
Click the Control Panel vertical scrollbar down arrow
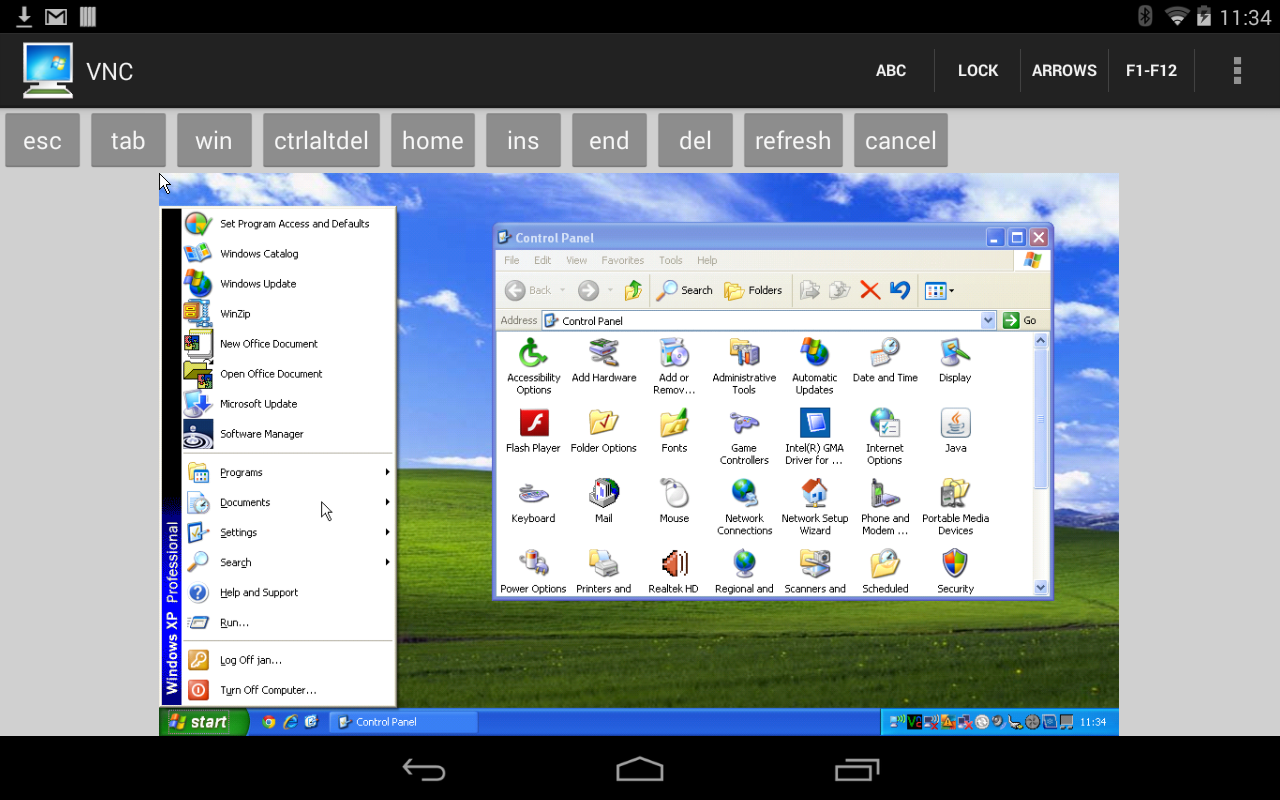[1040, 588]
